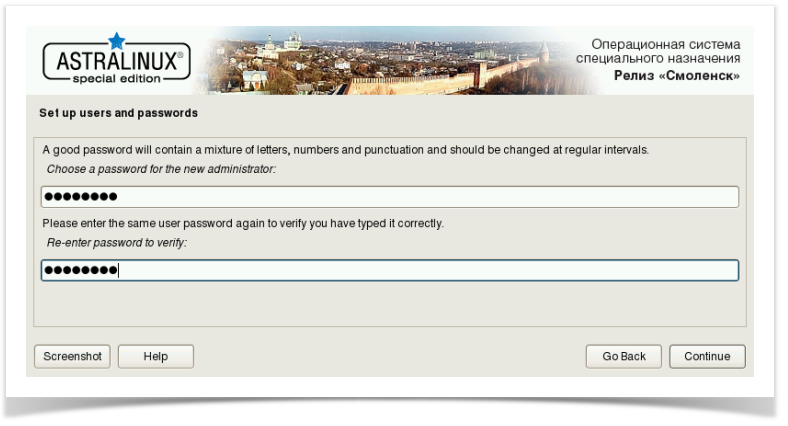Viewport: 788px width, 426px height.
Task: Focus the re-enter password verification field
Action: coord(390,270)
